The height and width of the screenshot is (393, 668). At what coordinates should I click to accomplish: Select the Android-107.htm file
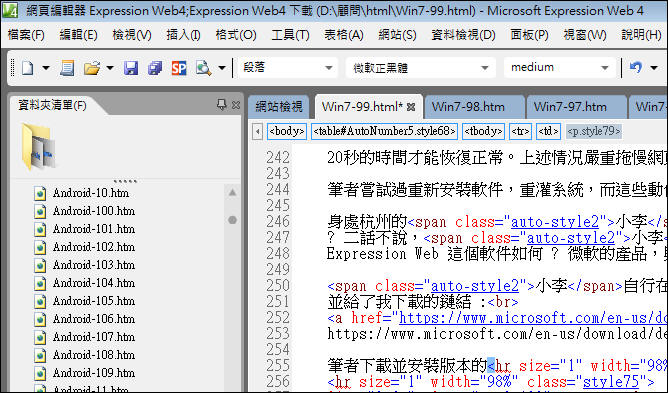click(85, 337)
